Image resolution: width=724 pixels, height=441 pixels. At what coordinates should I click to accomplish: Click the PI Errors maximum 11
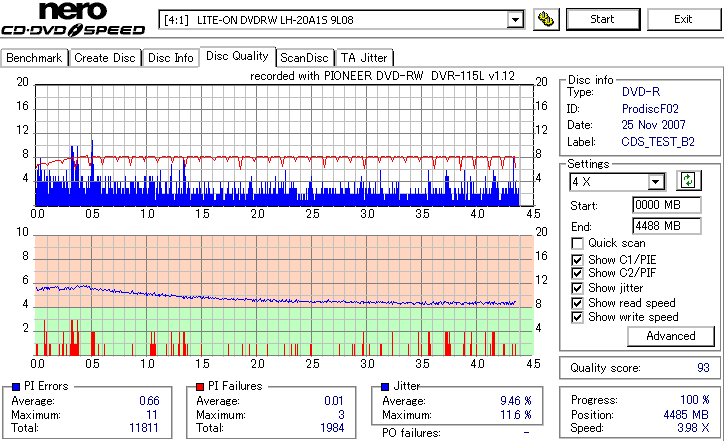pos(152,415)
